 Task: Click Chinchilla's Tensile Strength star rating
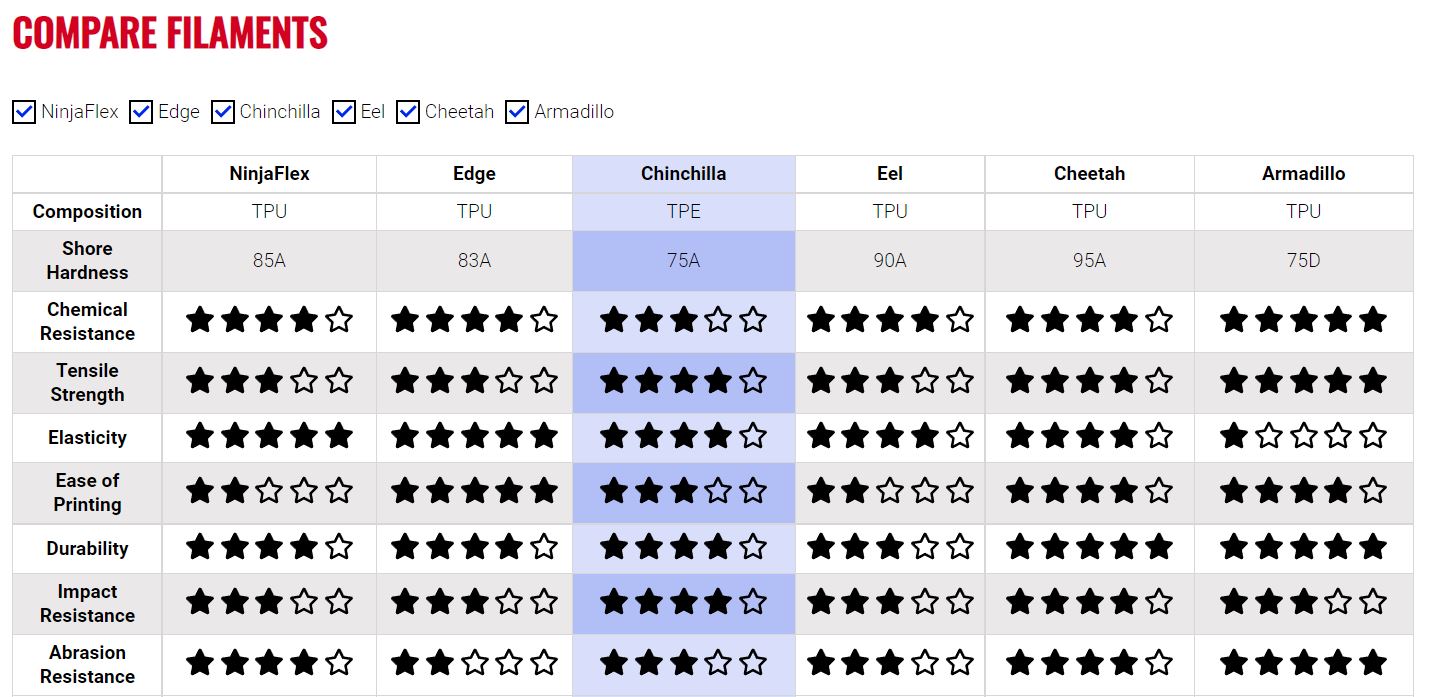tap(684, 381)
